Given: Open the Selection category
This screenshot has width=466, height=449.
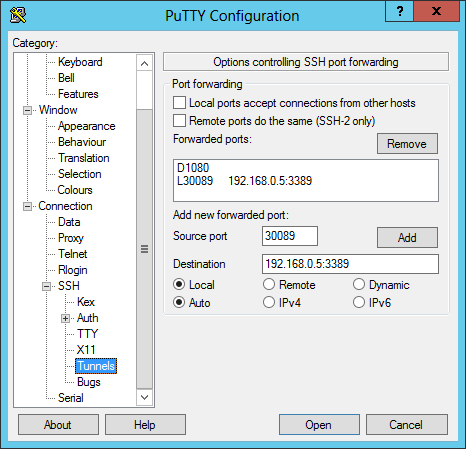Looking at the screenshot, I should (x=79, y=174).
